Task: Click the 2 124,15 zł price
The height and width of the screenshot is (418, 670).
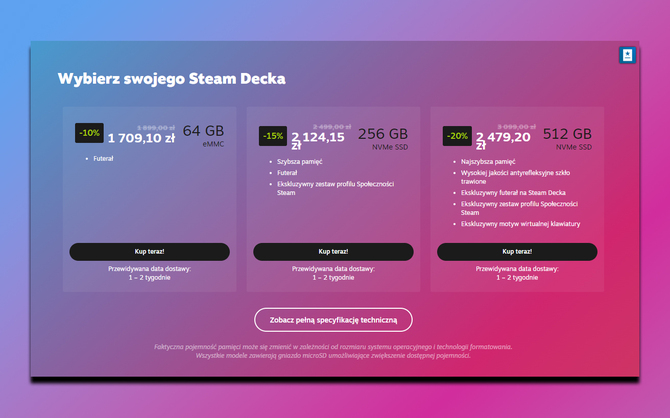Action: 318,140
